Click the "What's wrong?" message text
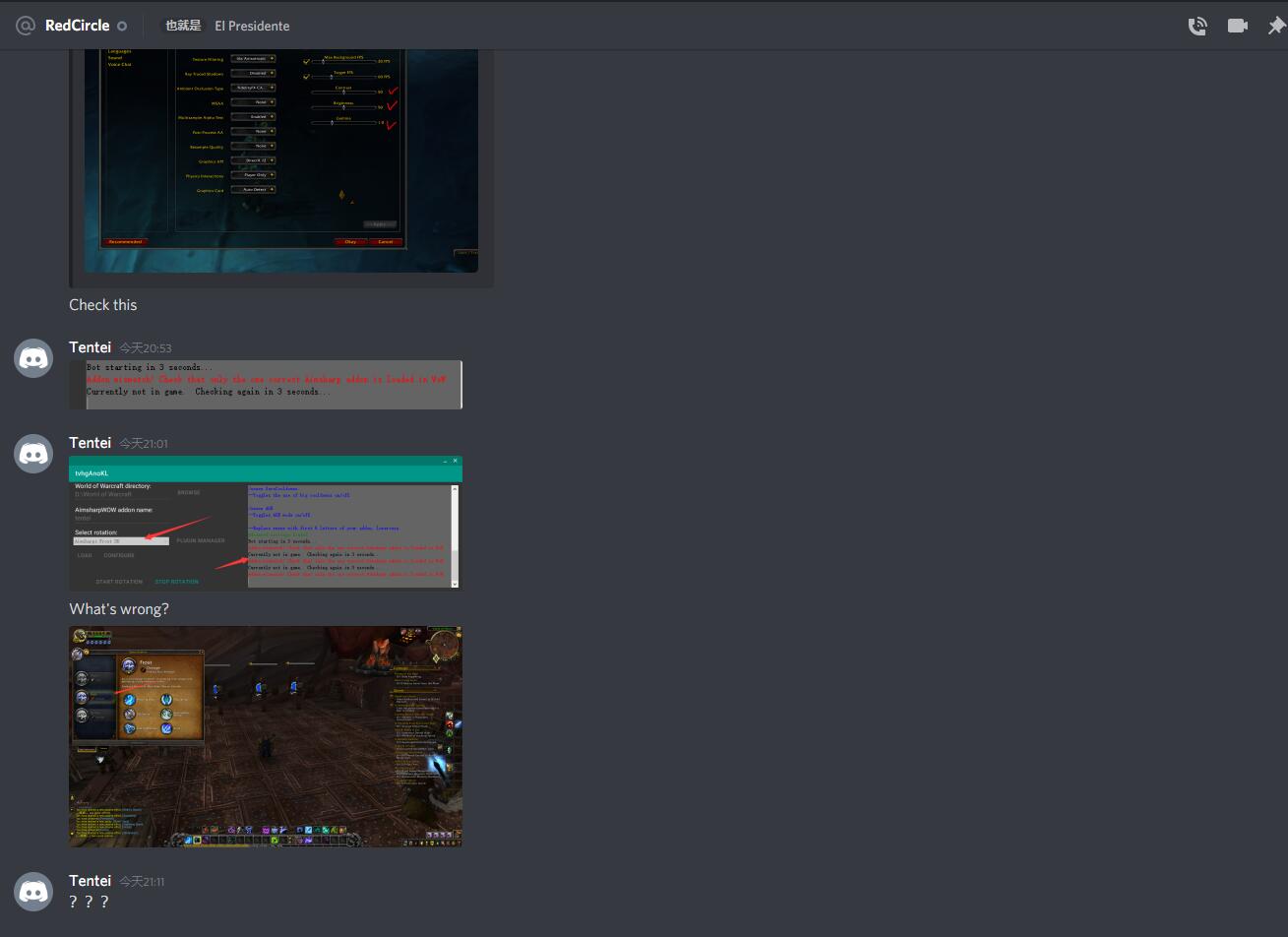The height and width of the screenshot is (937, 1288). 119,609
